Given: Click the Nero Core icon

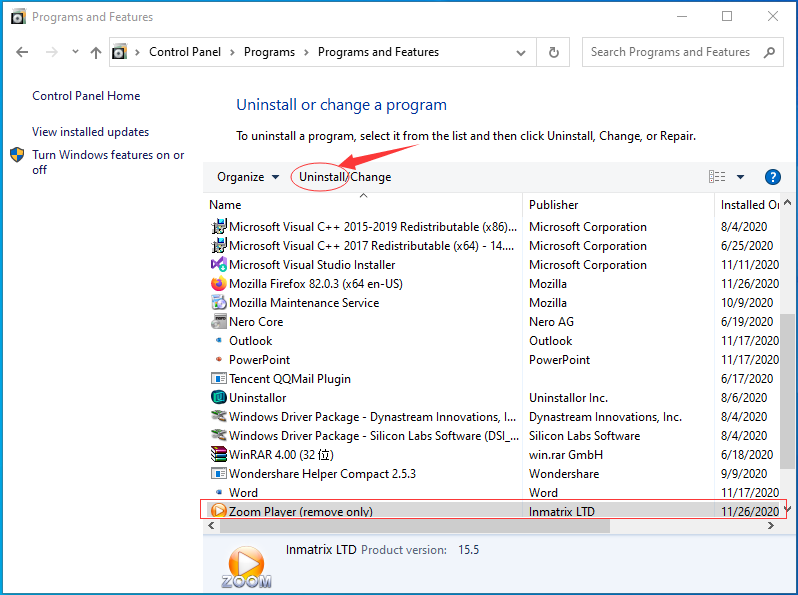Looking at the screenshot, I should pyautogui.click(x=219, y=321).
